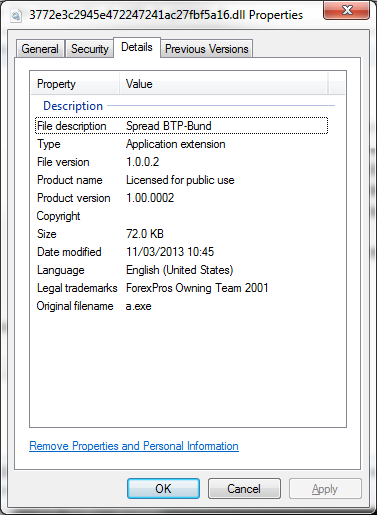Viewport: 377px width, 515px height.
Task: Select the Product version 1.00.0002 row
Action: click(181, 198)
